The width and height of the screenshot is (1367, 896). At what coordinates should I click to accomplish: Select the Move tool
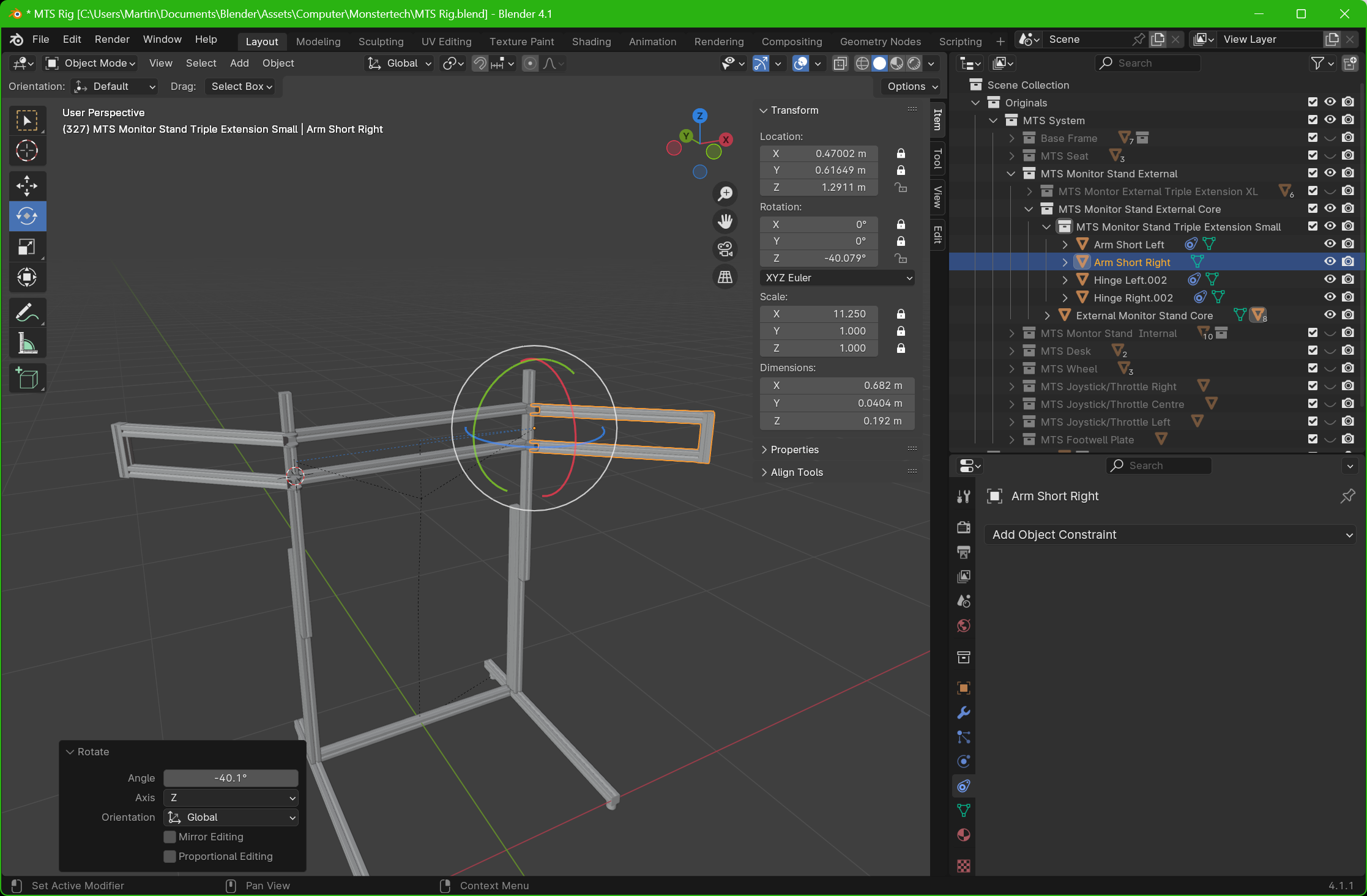[x=27, y=186]
